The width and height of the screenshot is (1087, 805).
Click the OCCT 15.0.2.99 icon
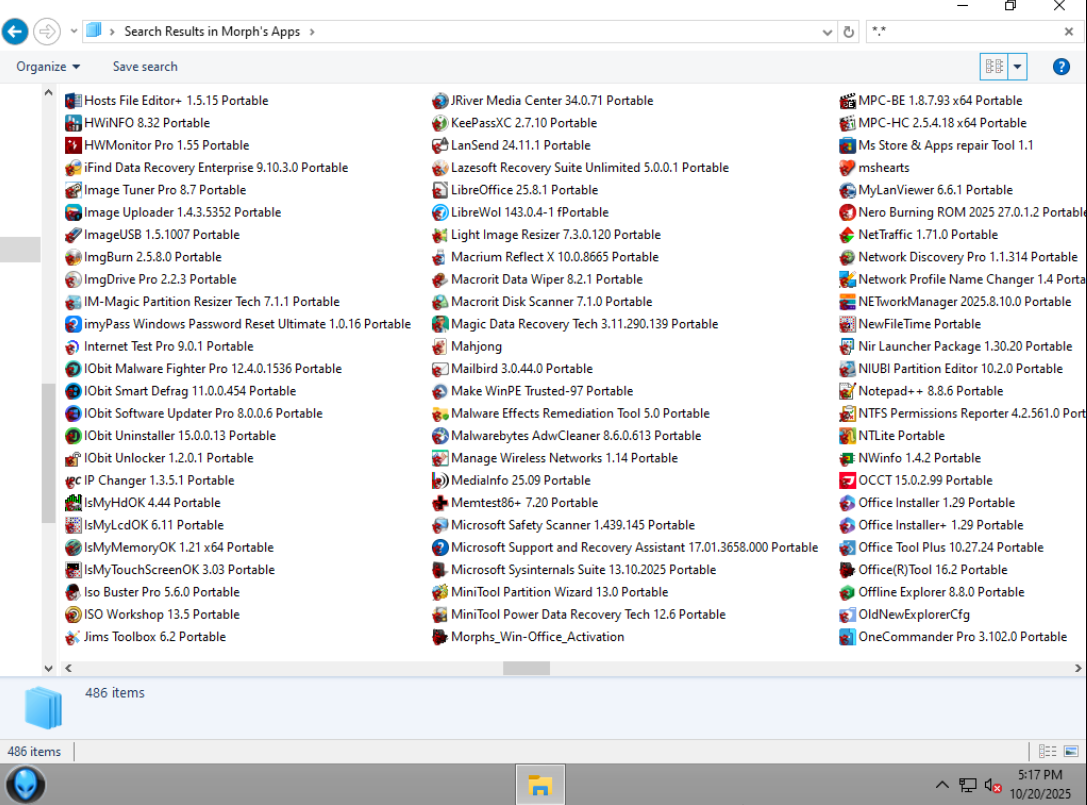tap(847, 481)
